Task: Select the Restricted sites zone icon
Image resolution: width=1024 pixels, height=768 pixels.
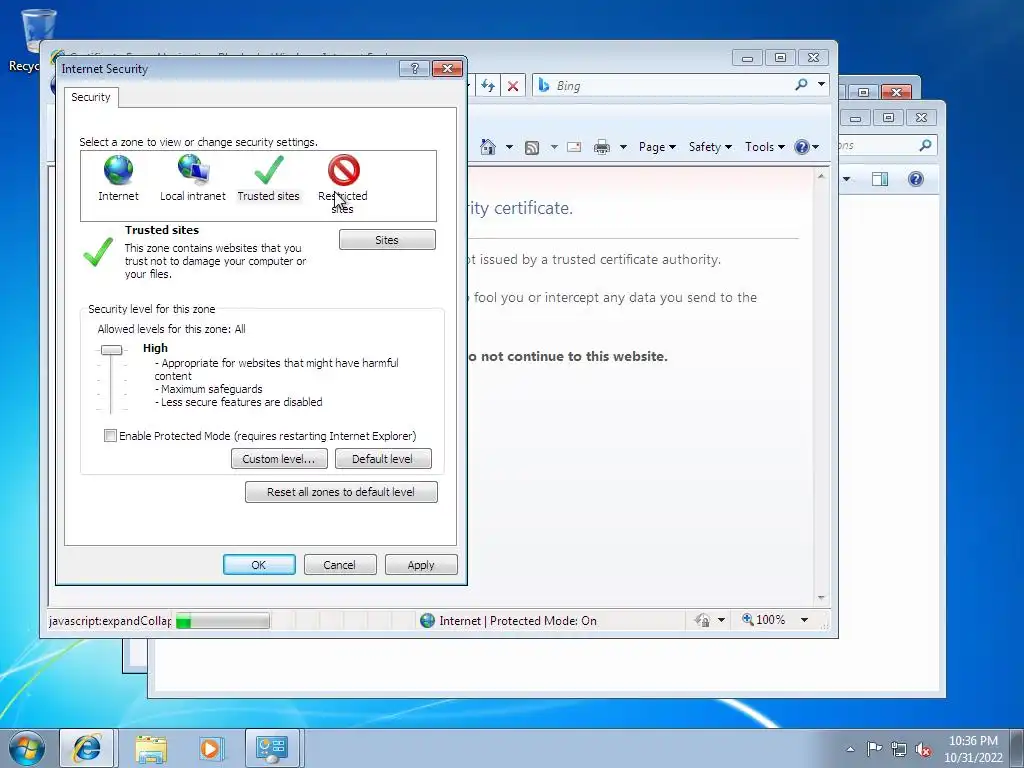Action: pyautogui.click(x=344, y=170)
